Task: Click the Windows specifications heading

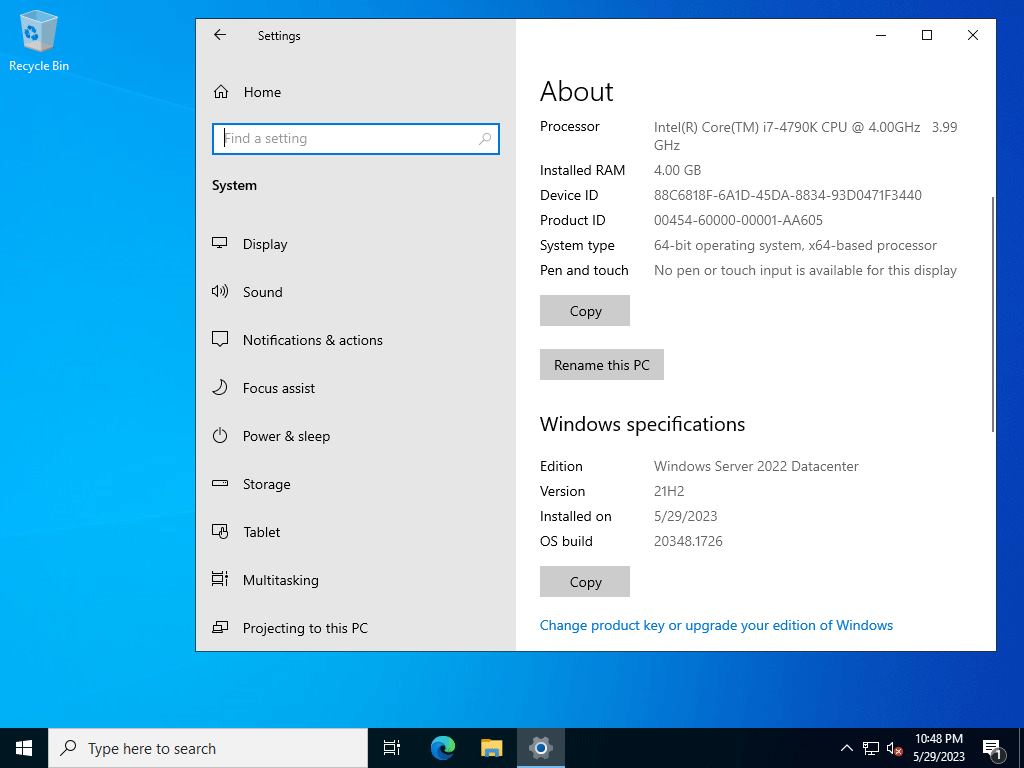Action: tap(642, 424)
